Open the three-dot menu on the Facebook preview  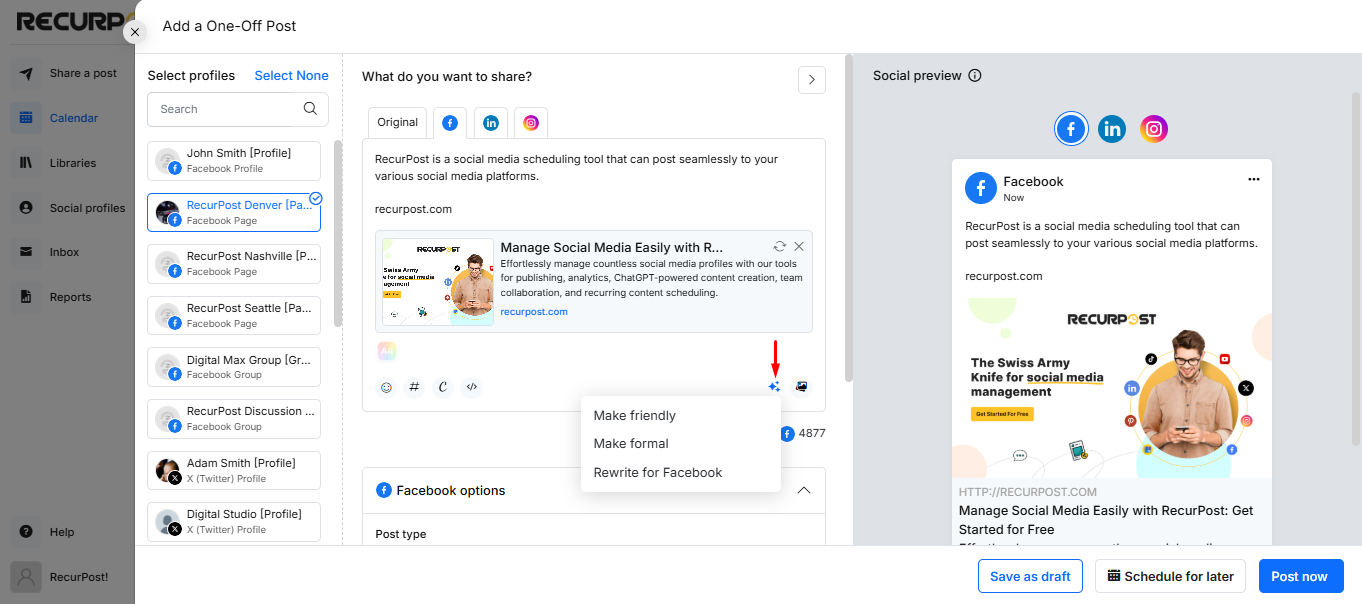pyautogui.click(x=1254, y=180)
